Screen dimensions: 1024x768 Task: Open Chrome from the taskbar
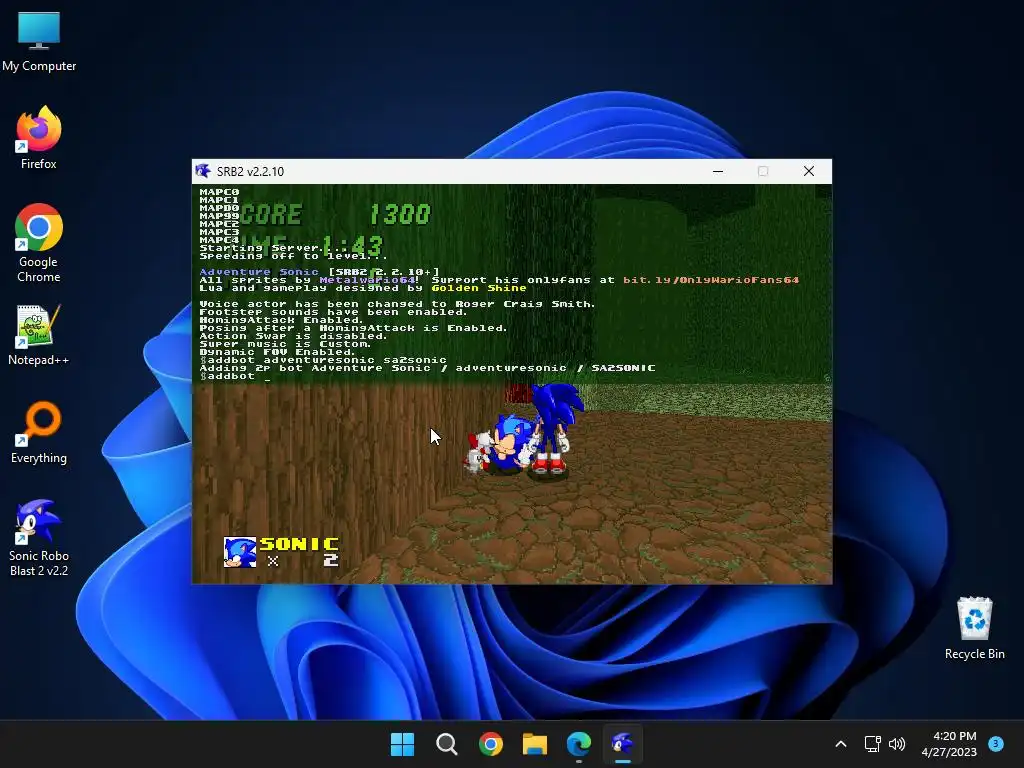point(490,744)
